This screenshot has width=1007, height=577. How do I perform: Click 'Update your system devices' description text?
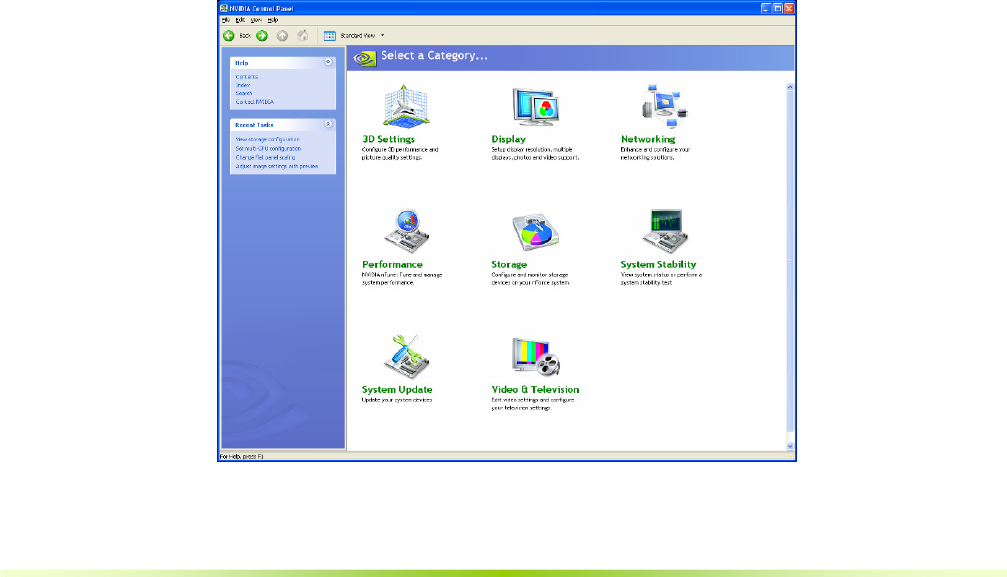(x=397, y=400)
